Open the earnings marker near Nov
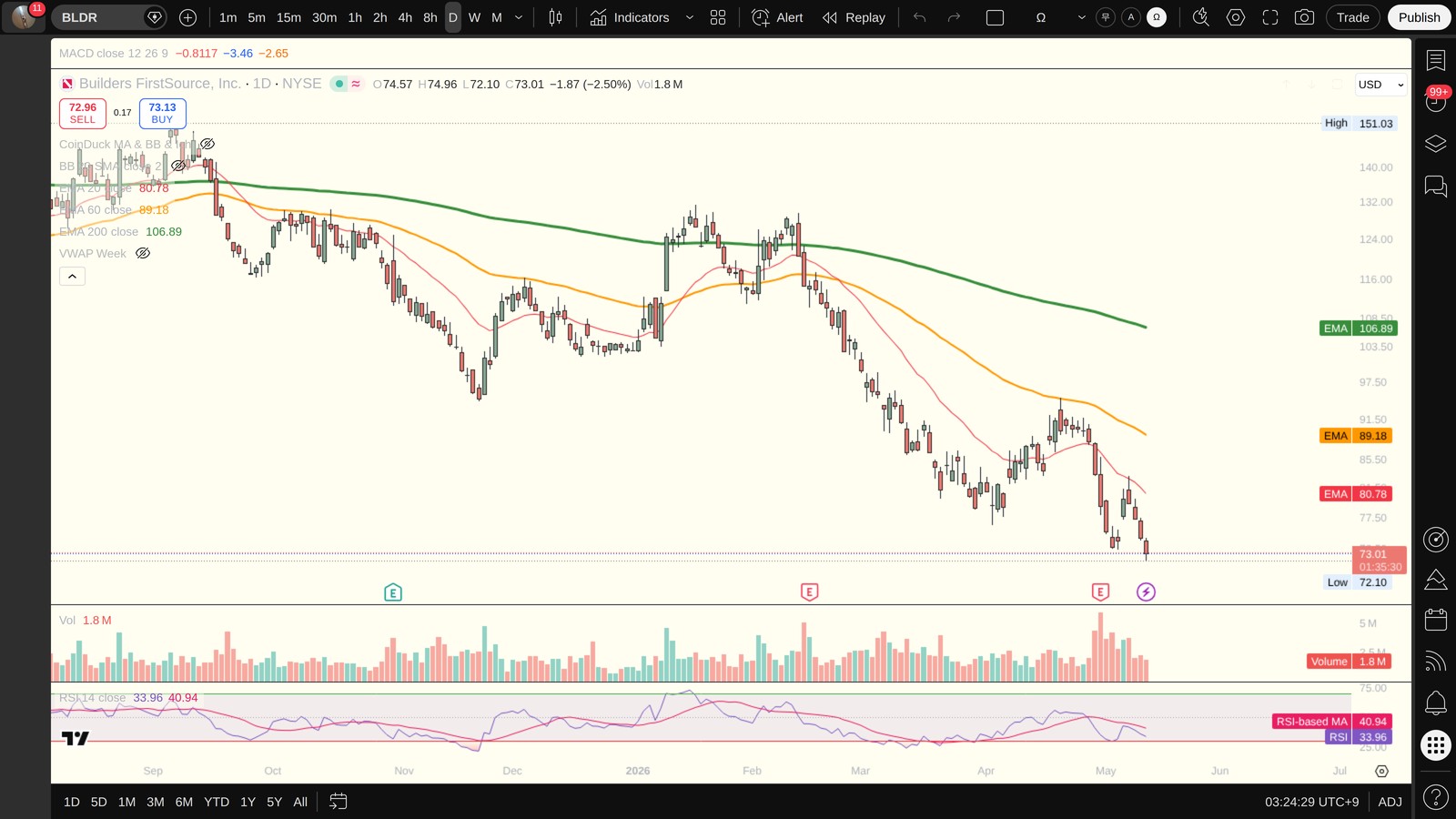The image size is (1456, 819). coord(393,592)
